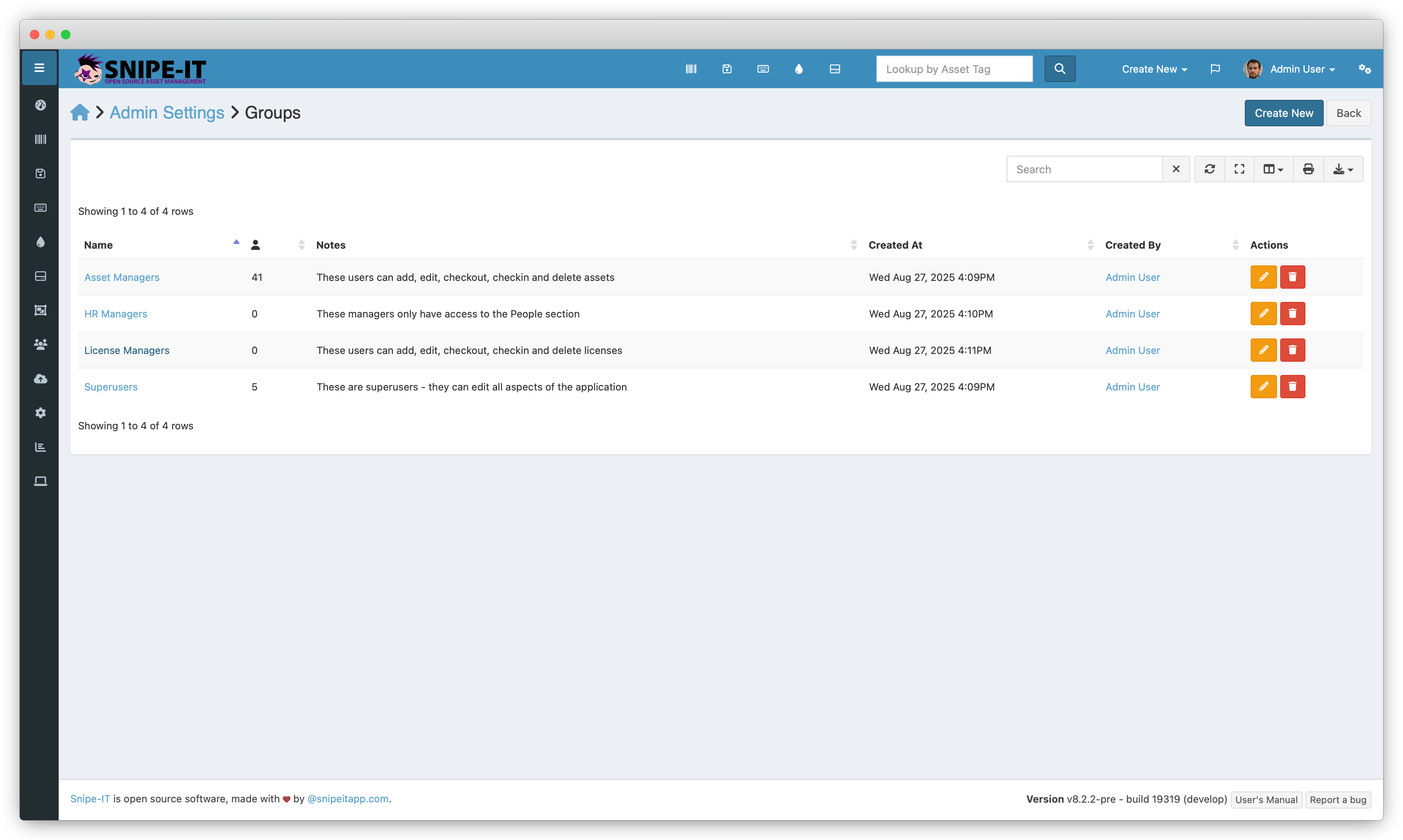Delete the Asset Managers group
The width and height of the screenshot is (1403, 840).
1293,277
